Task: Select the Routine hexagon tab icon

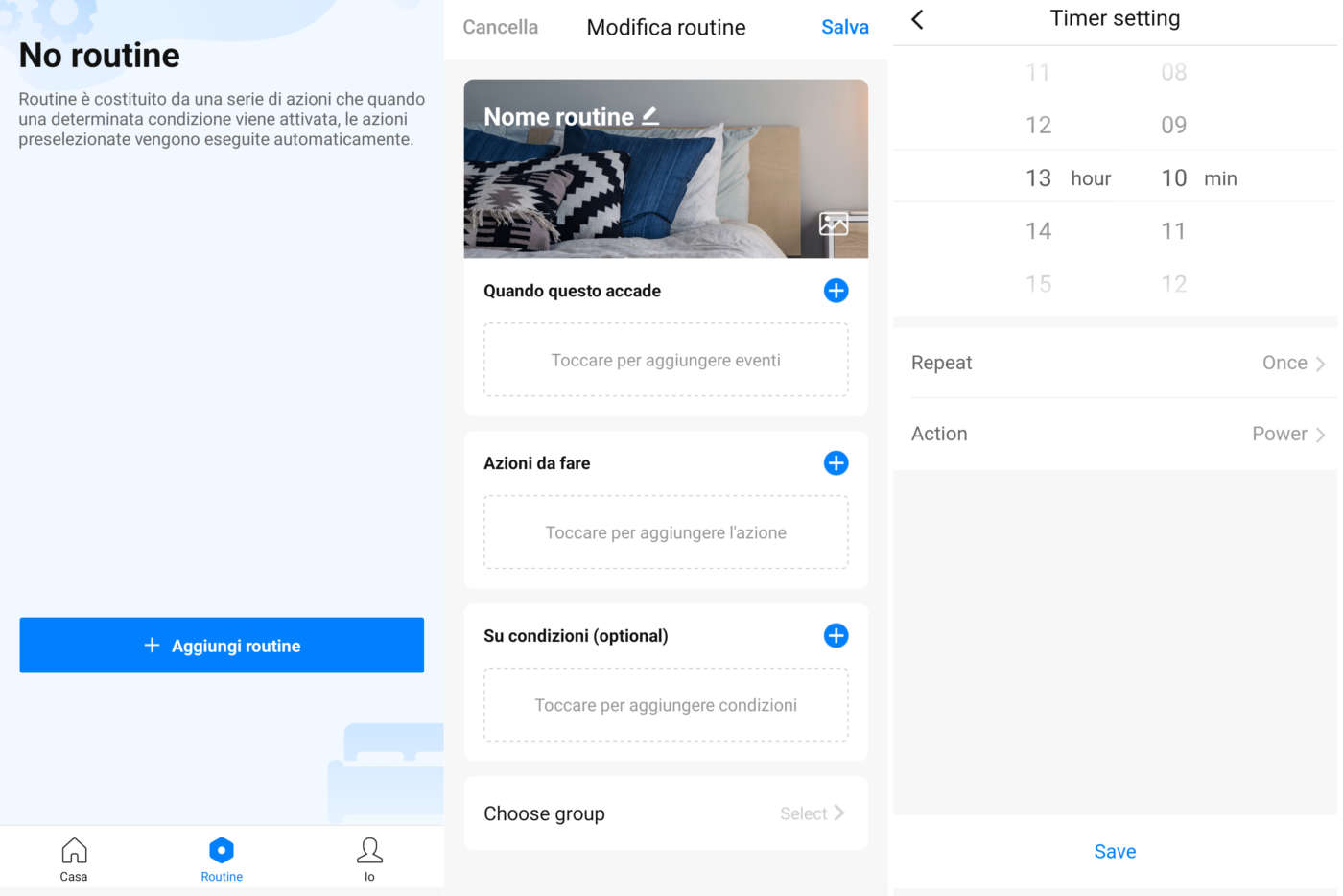Action: tap(222, 850)
